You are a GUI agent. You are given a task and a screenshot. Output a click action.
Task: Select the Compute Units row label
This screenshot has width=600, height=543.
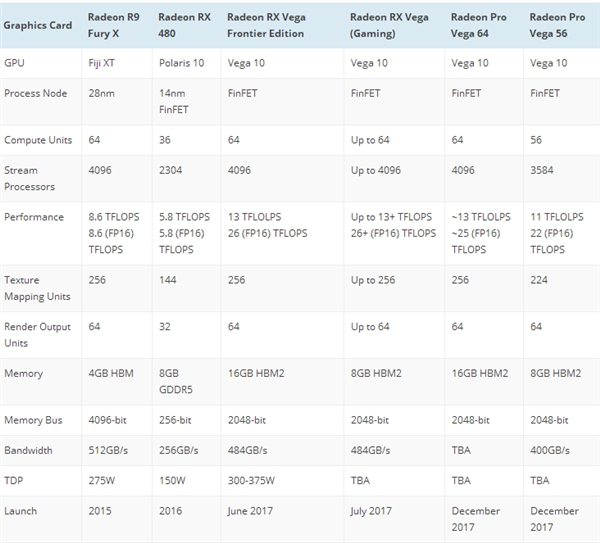[37, 140]
